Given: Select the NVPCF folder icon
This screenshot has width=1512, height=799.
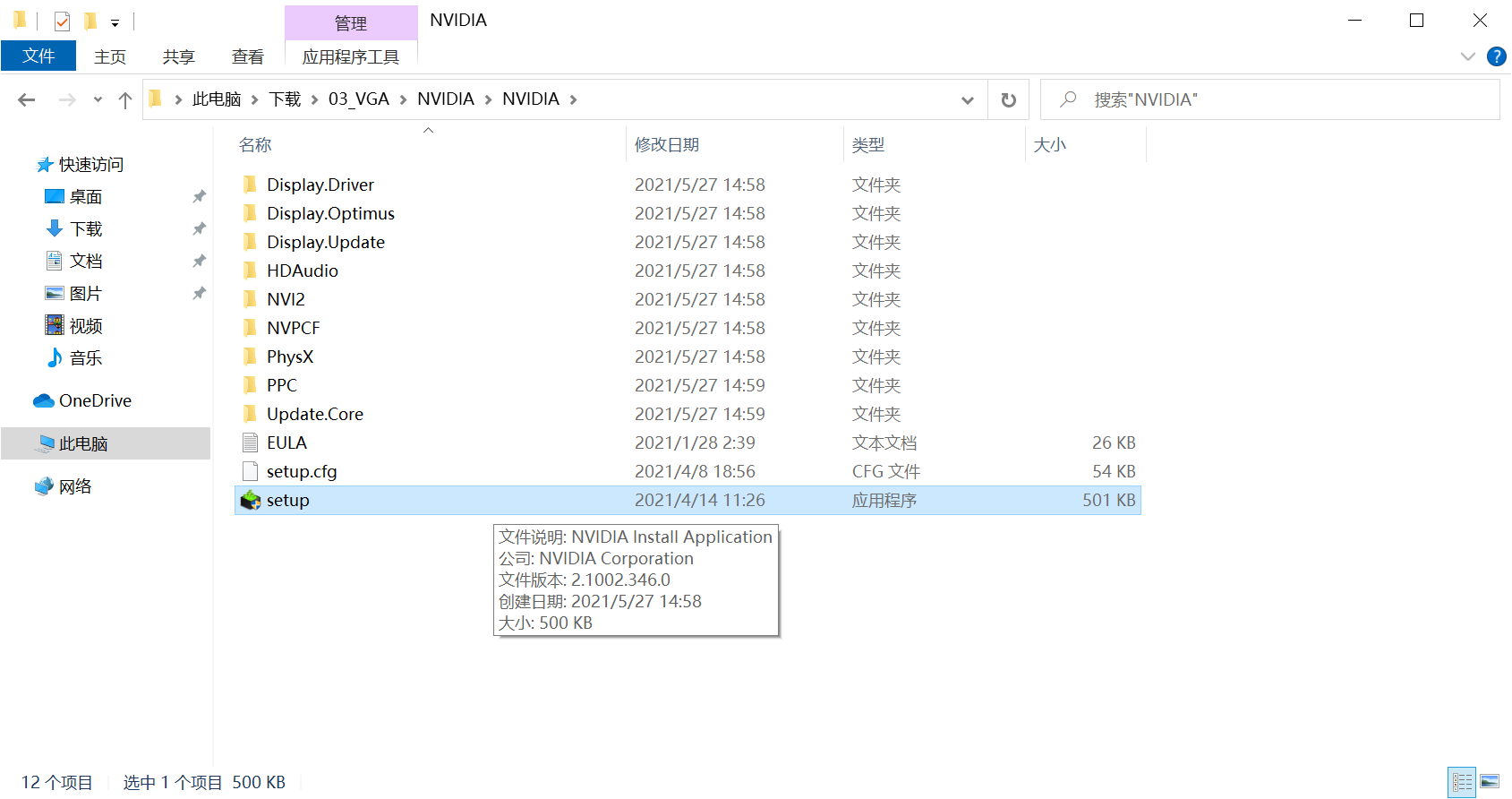Looking at the screenshot, I should tap(251, 328).
